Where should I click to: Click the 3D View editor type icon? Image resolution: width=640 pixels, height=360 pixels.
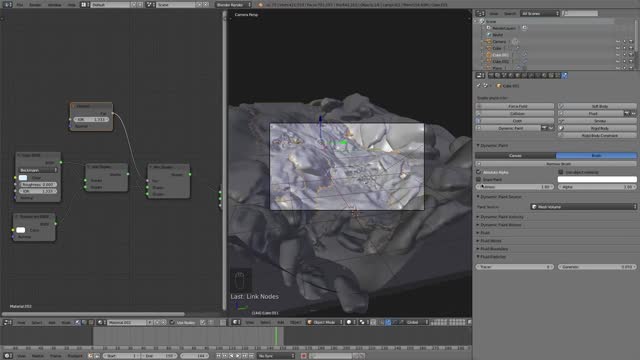coord(236,322)
